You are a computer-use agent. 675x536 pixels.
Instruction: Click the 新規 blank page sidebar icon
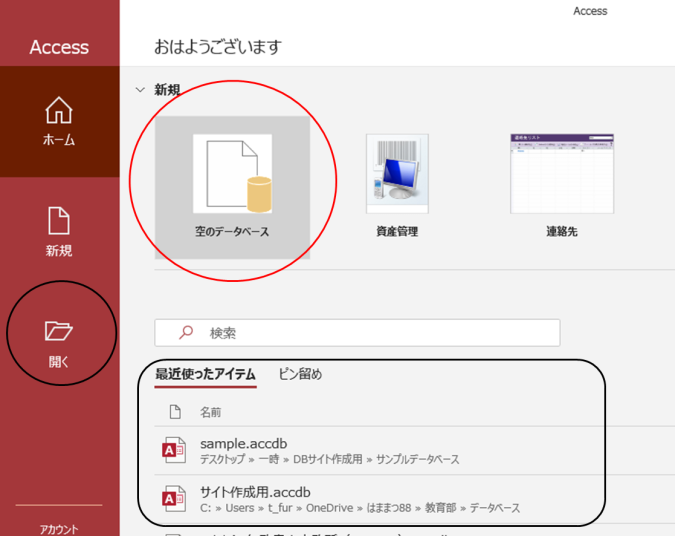(x=59, y=221)
